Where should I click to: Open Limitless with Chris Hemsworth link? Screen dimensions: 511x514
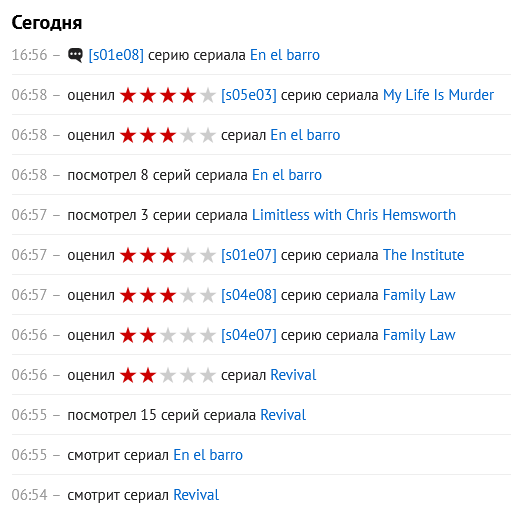[354, 215]
